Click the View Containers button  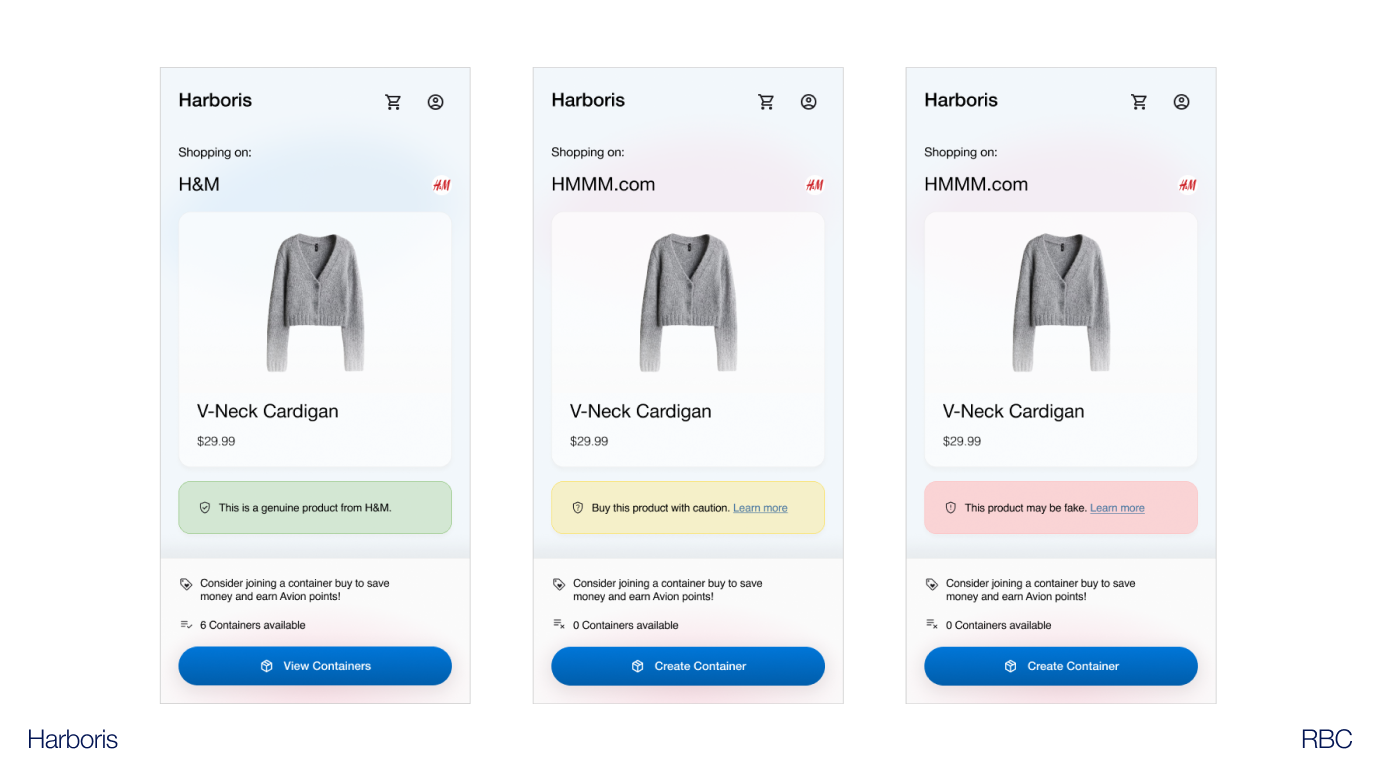315,666
